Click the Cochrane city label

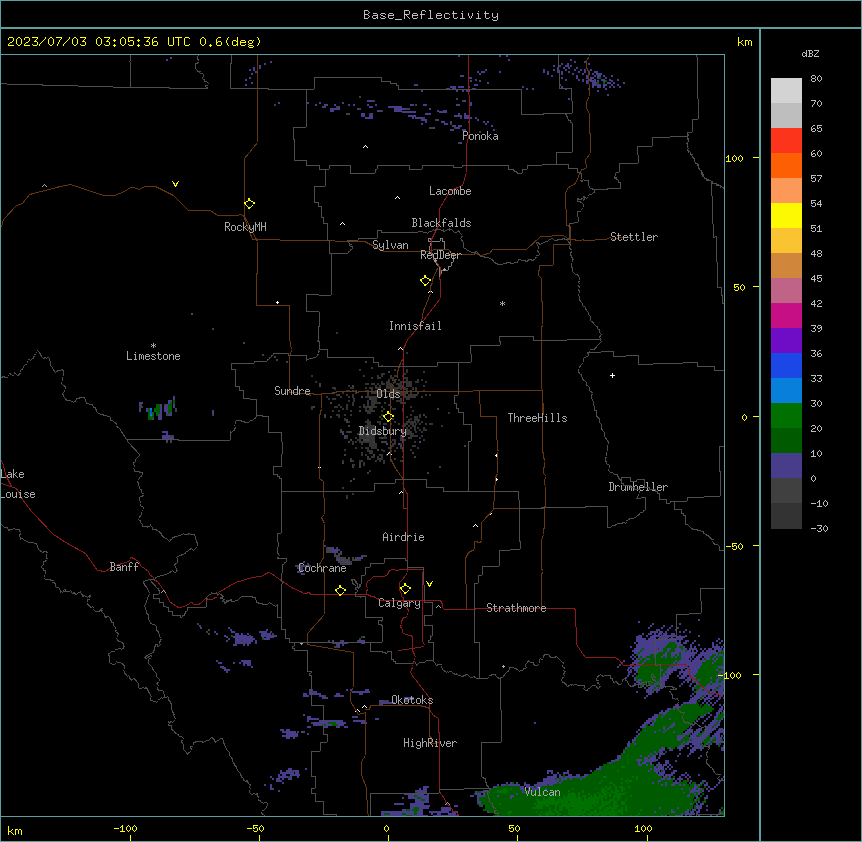coord(322,568)
